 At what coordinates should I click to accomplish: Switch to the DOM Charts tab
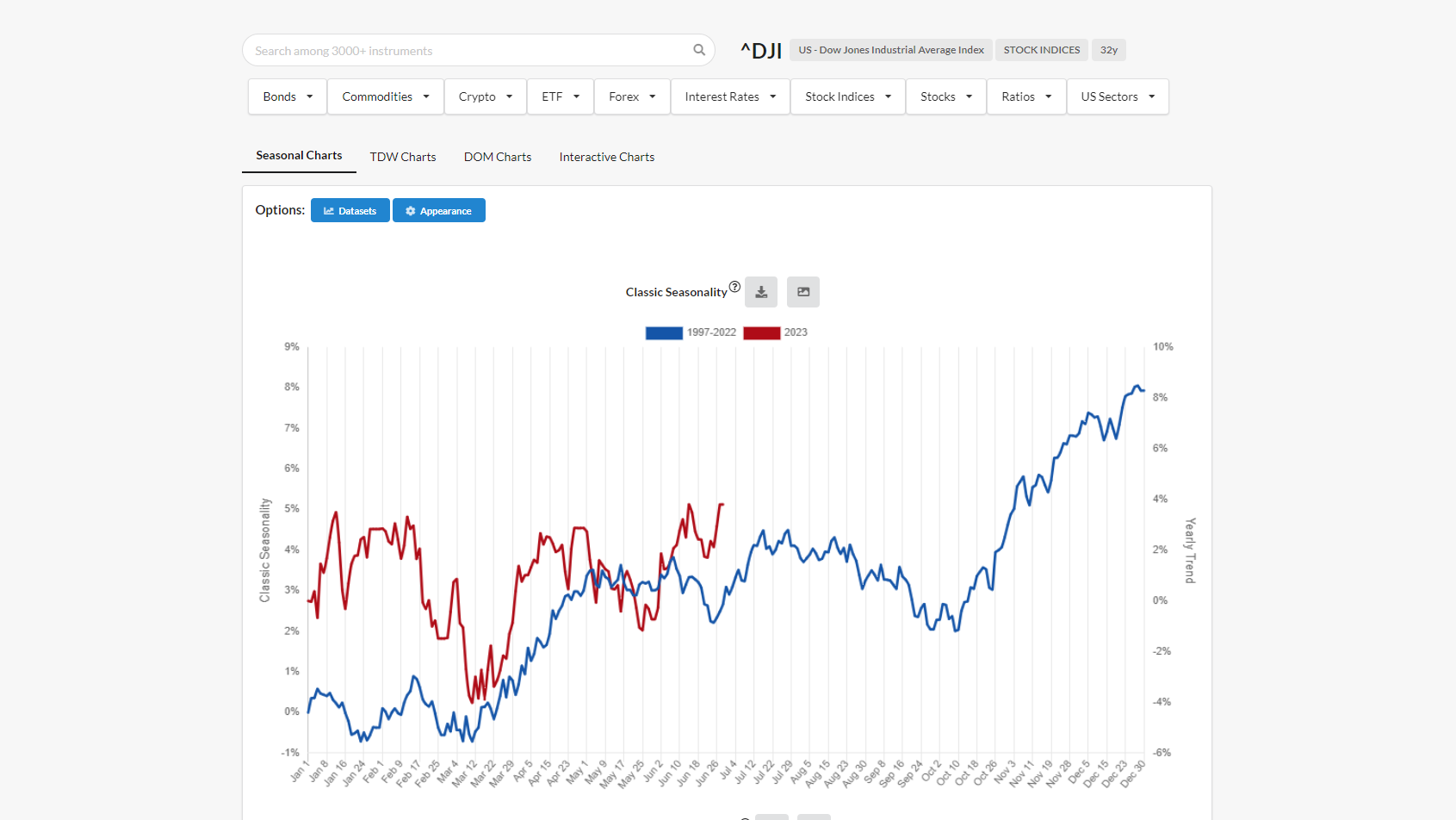coord(498,157)
